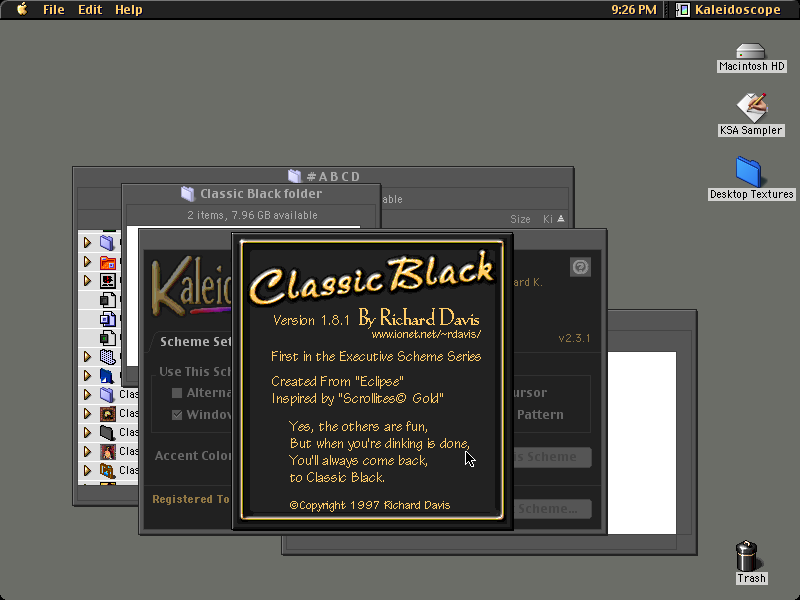This screenshot has width=800, height=600.
Task: Select the dark blue shape icon in #ABCD
Action: [x=107, y=376]
